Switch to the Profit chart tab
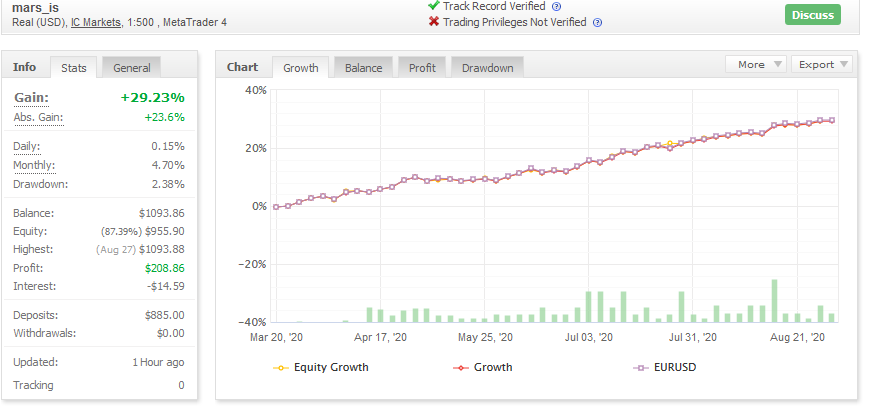 coord(422,68)
